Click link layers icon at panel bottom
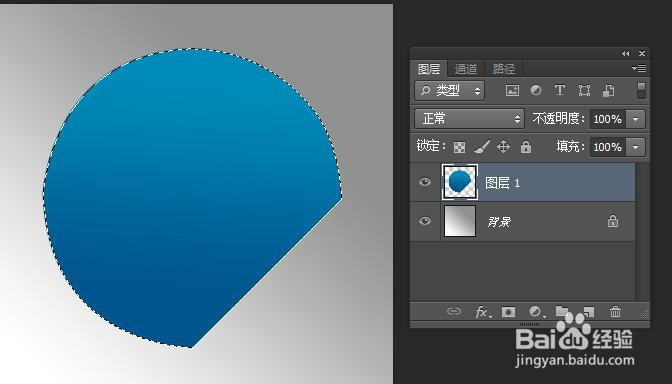 pos(454,312)
